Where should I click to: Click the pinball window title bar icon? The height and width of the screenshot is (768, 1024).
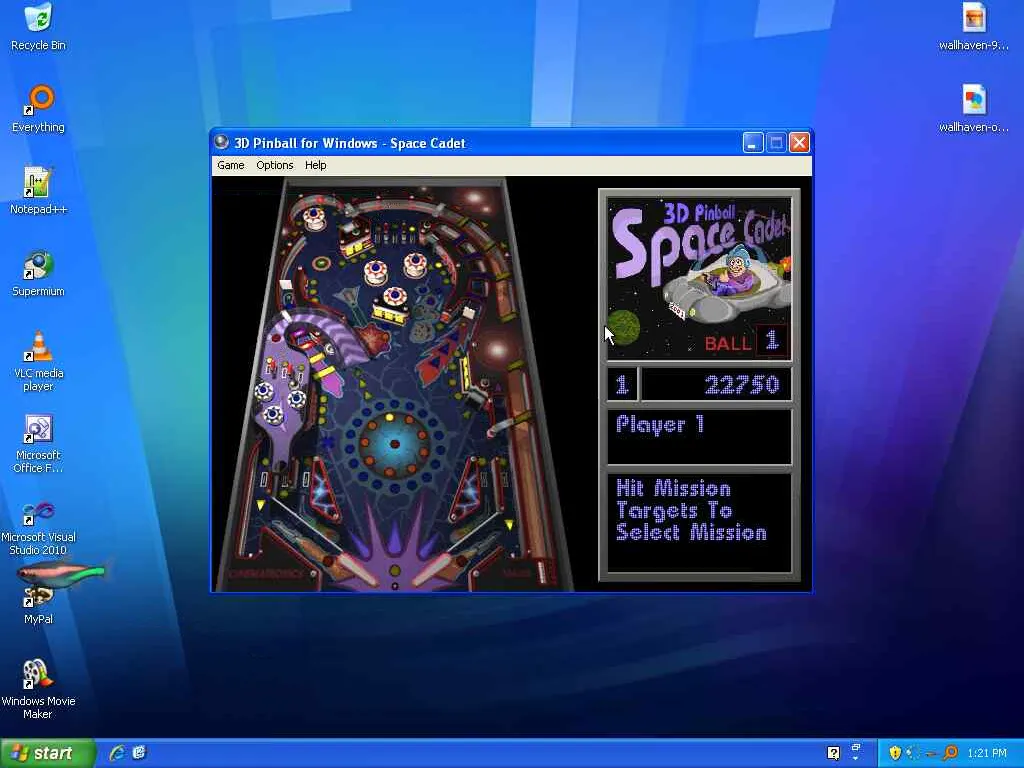point(222,142)
